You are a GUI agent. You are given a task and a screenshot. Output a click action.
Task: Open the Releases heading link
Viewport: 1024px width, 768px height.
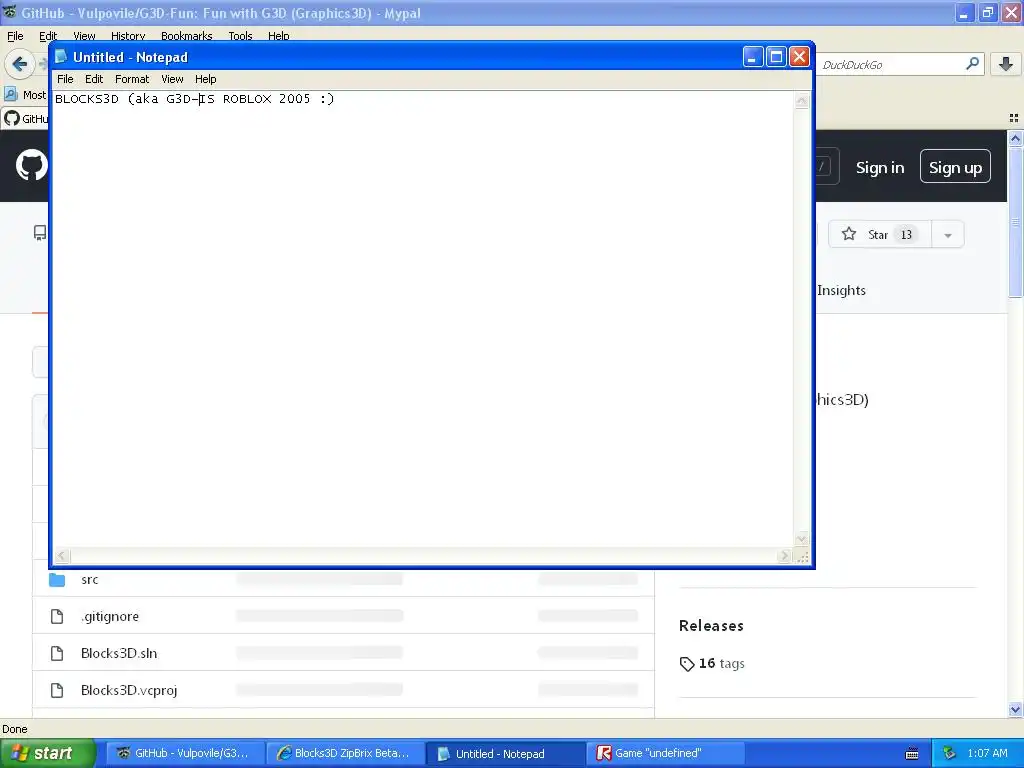pos(711,626)
